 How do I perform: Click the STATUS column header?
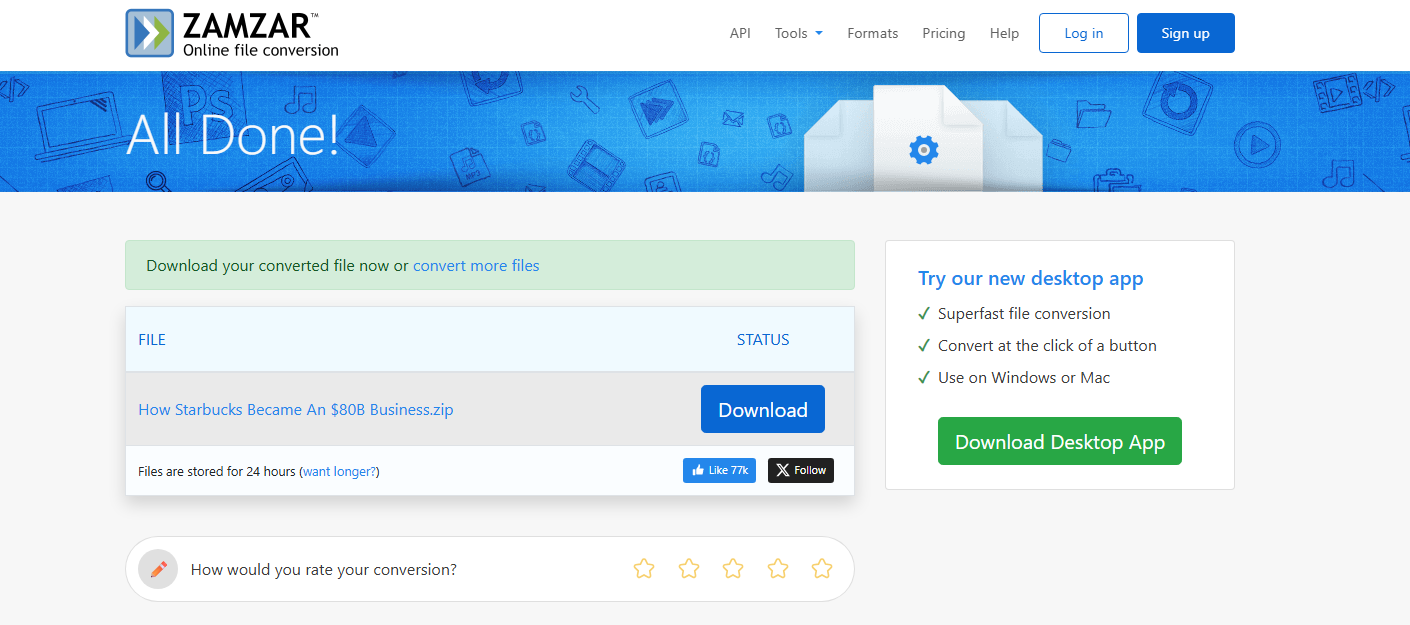pos(763,339)
